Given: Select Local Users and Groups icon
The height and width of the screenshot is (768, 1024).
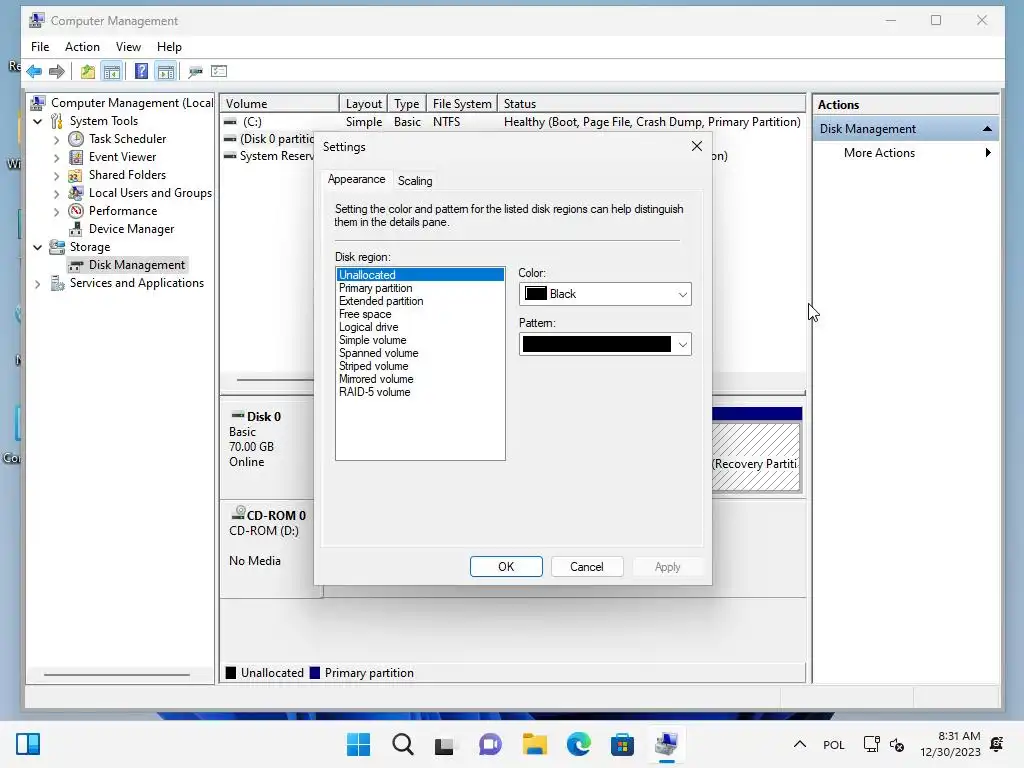Looking at the screenshot, I should (76, 193).
